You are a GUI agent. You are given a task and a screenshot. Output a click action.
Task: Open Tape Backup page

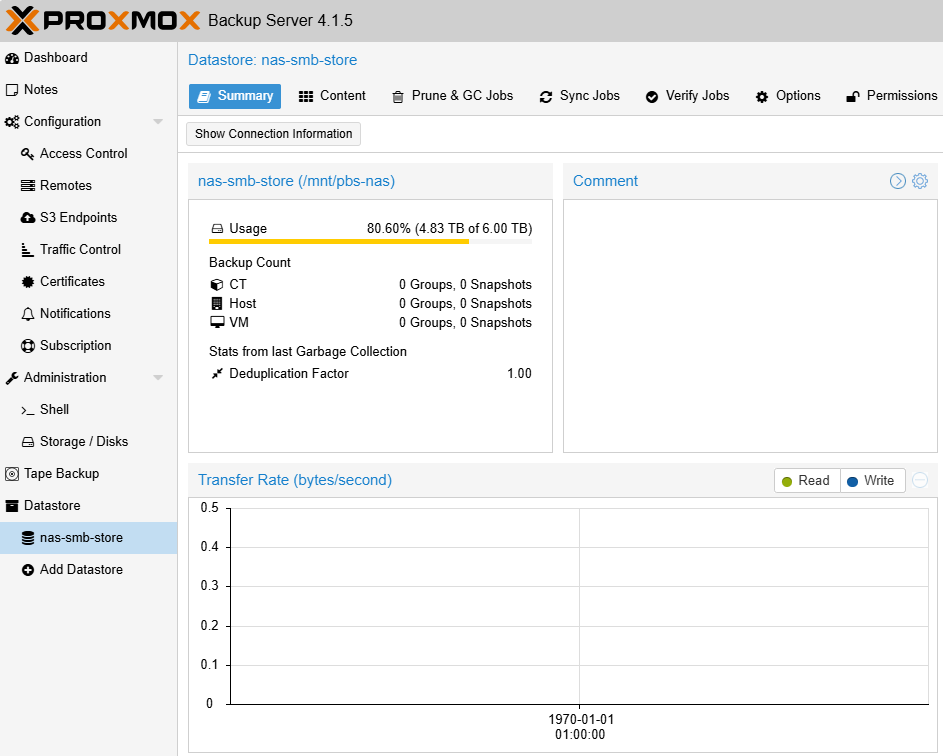pos(61,473)
